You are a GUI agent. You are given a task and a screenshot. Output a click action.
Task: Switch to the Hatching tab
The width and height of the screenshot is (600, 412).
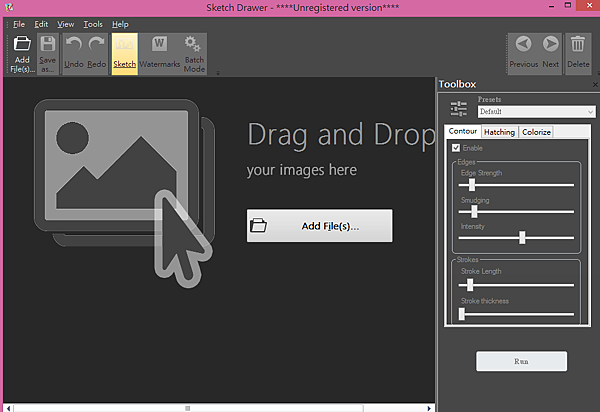[499, 132]
